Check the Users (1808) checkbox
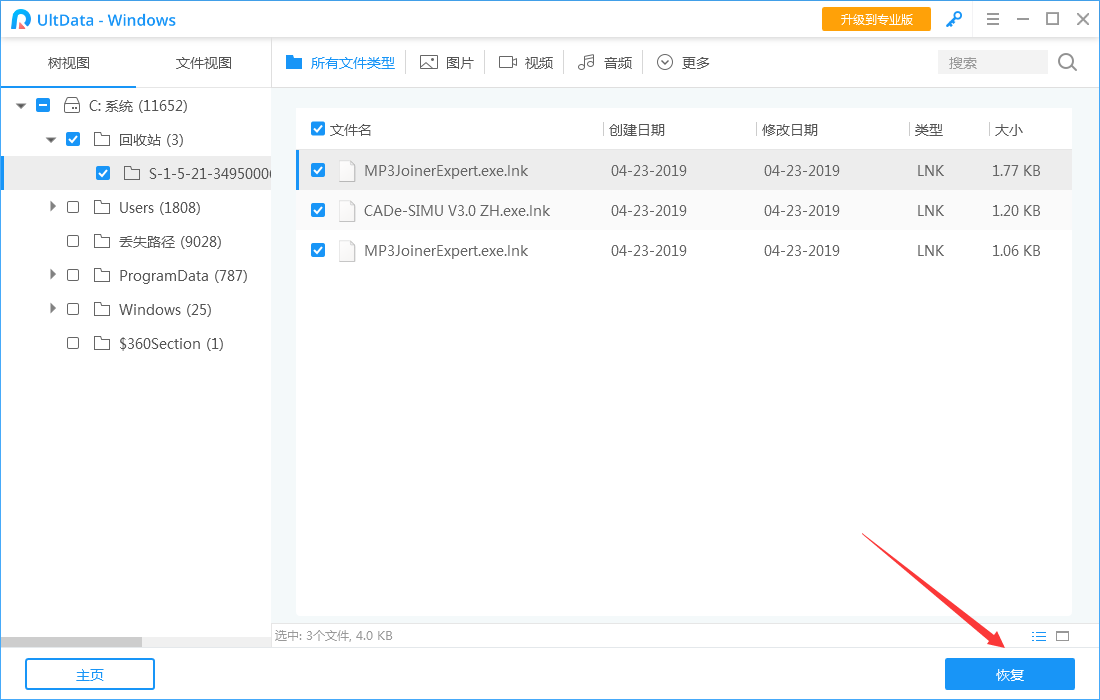This screenshot has height=700, width=1100. click(x=73, y=207)
